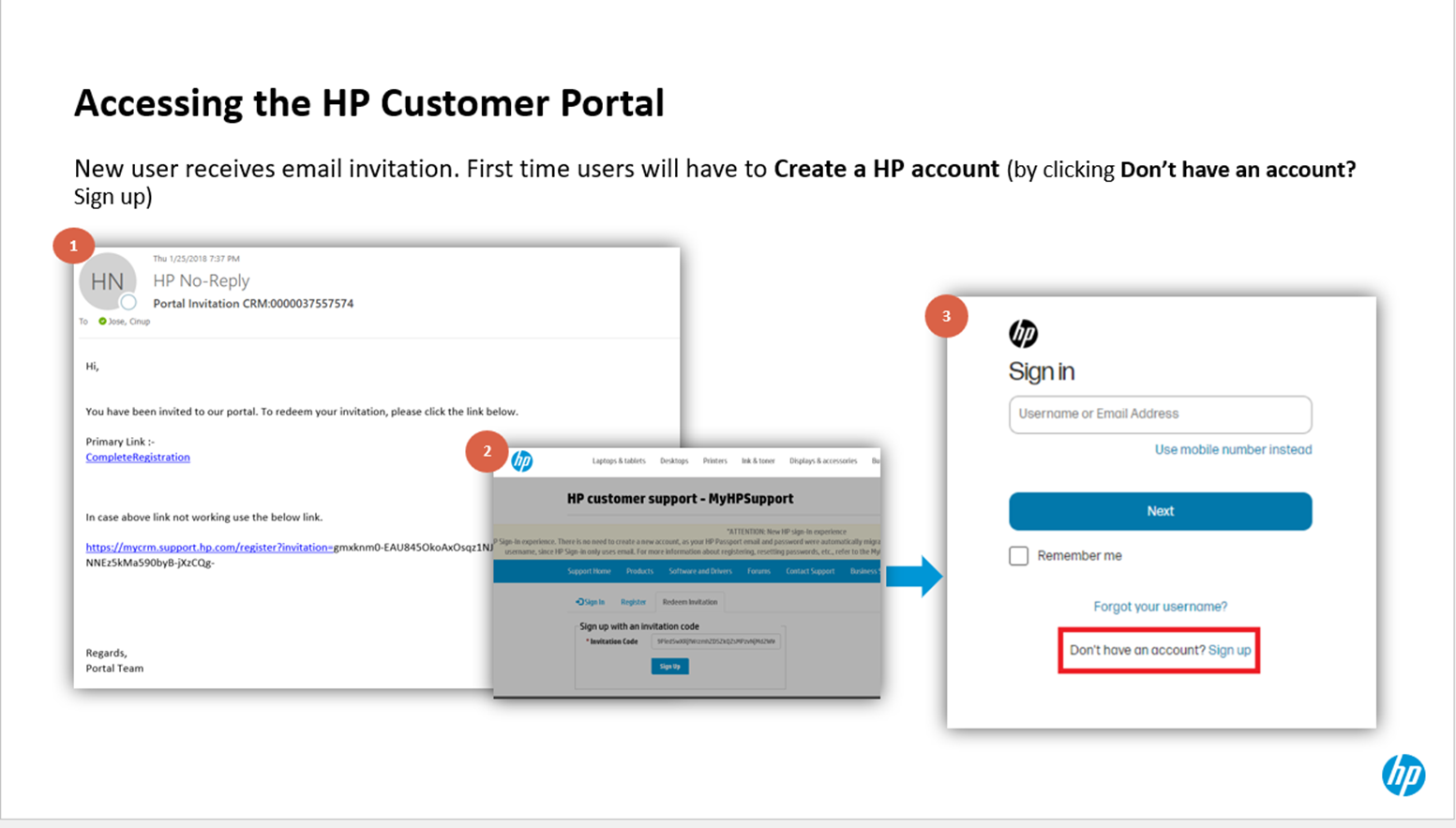Enable the Remember me checkbox
Image resolution: width=1456 pixels, height=828 pixels.
click(1018, 555)
